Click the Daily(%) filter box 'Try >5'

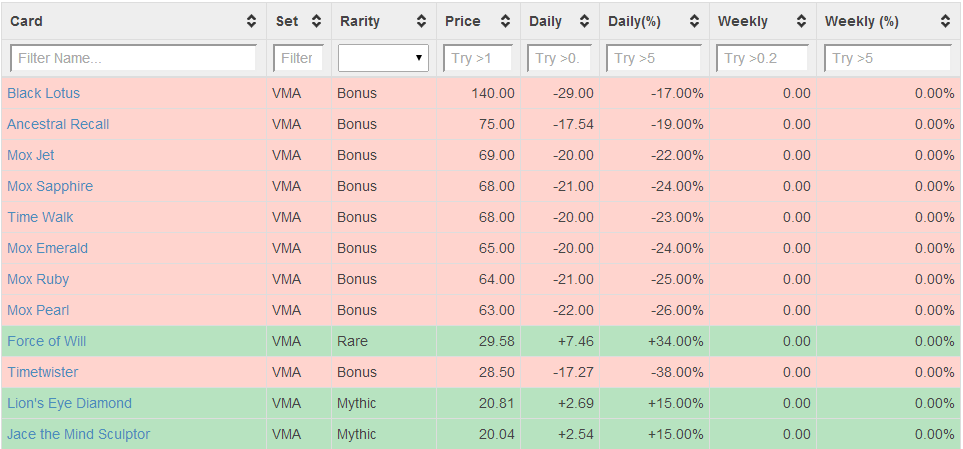point(654,58)
